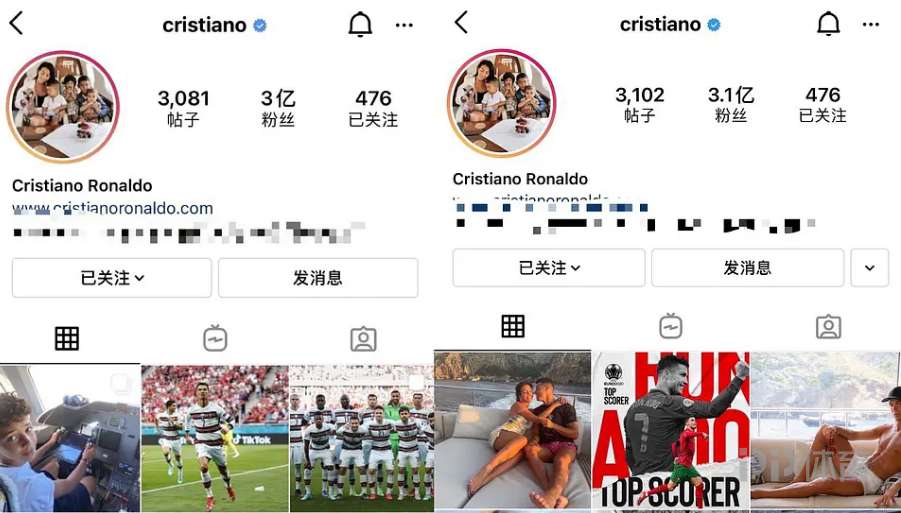Switch to tagged photos tab on left profile

coord(363,339)
